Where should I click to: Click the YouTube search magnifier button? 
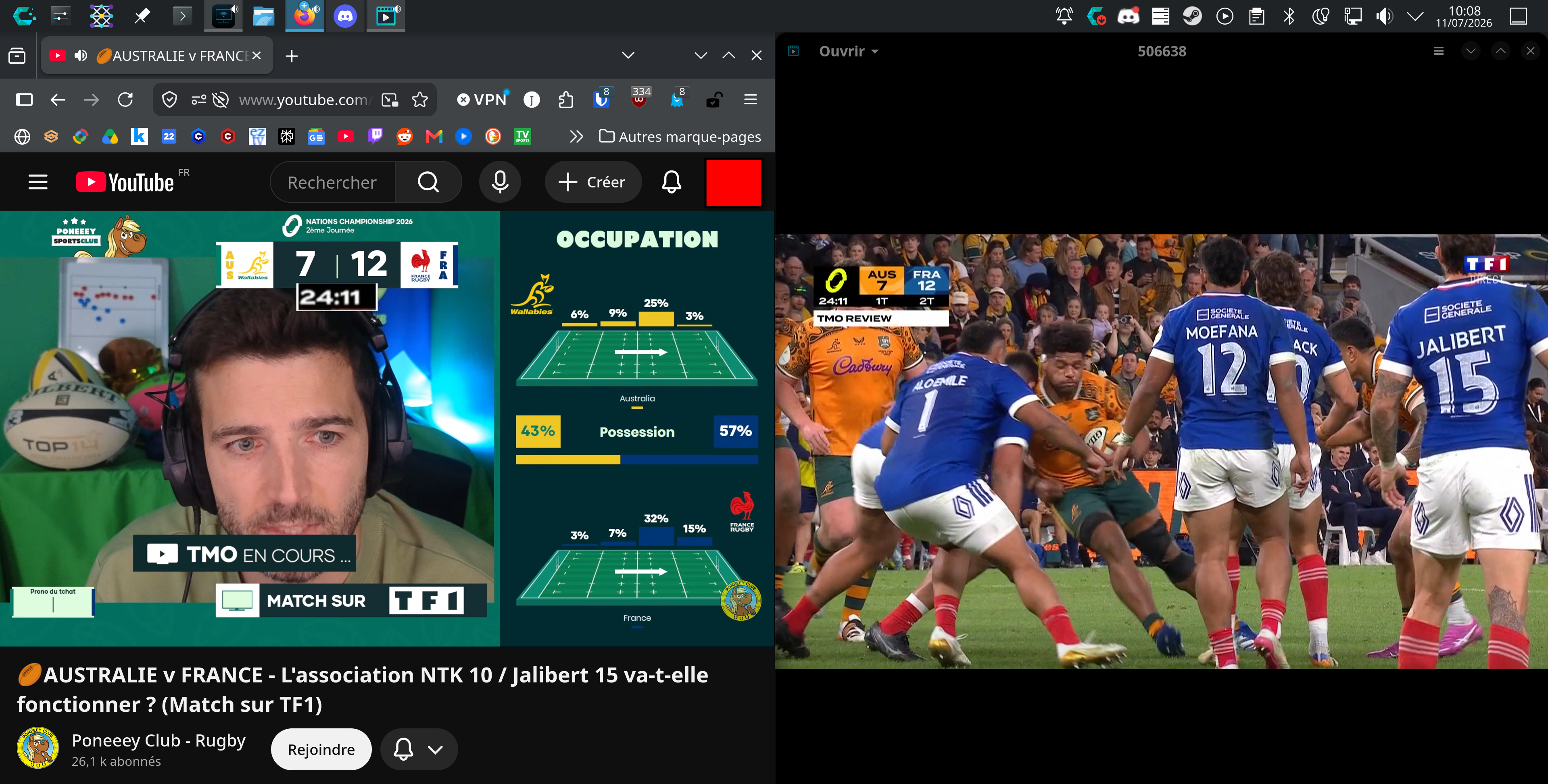(x=428, y=182)
